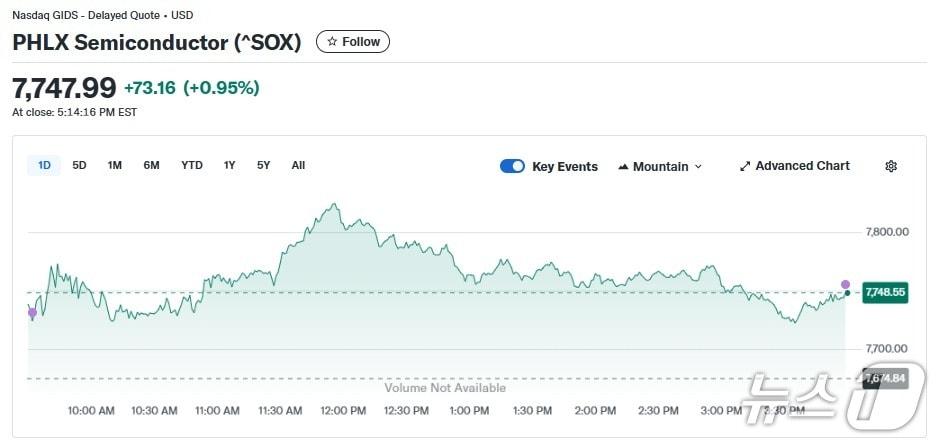This screenshot has height=444, width=939.
Task: Click the current price label 7,748.55
Action: (x=884, y=292)
